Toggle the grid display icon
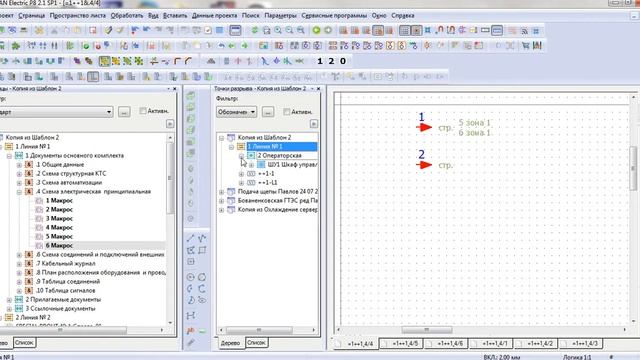The height and width of the screenshot is (360, 640). 404,31
